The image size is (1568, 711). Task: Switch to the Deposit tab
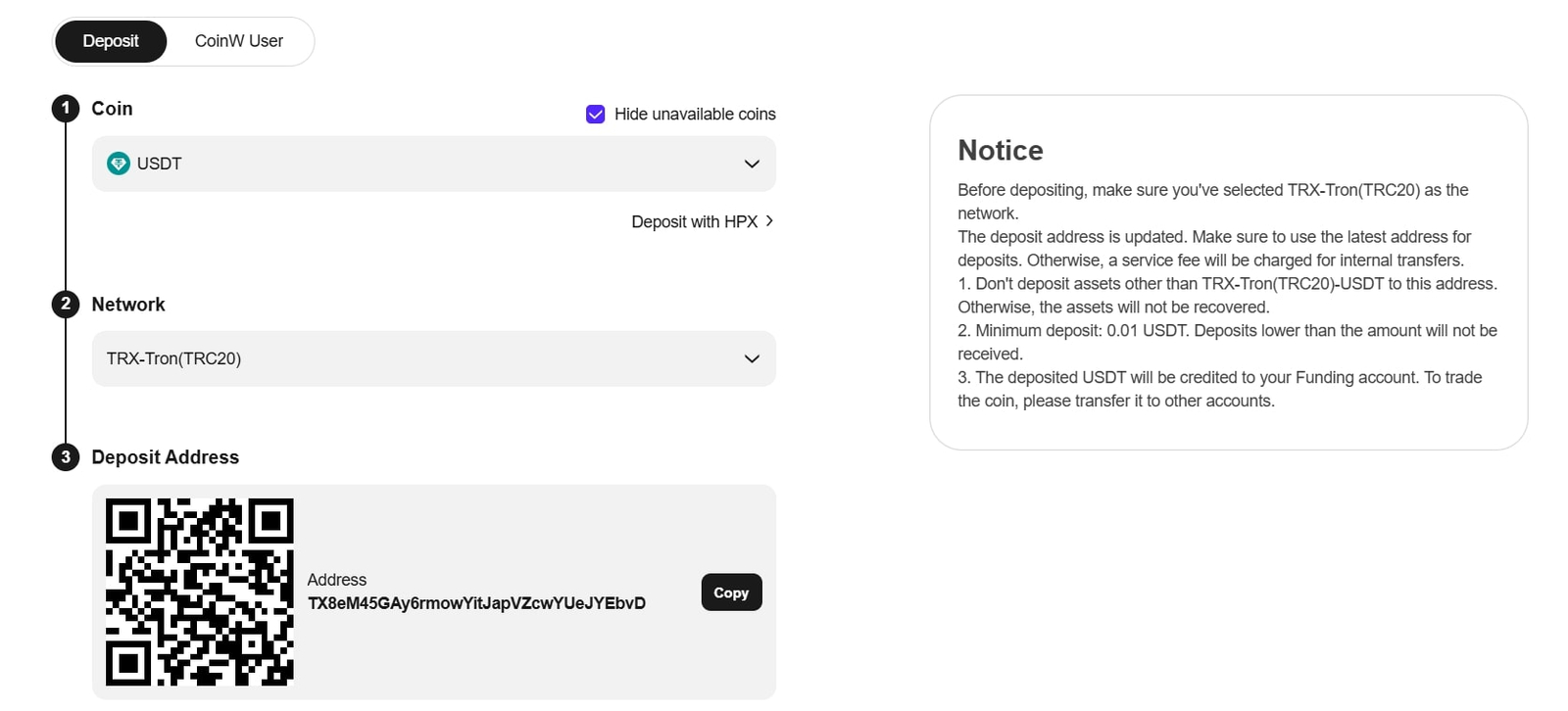point(111,41)
